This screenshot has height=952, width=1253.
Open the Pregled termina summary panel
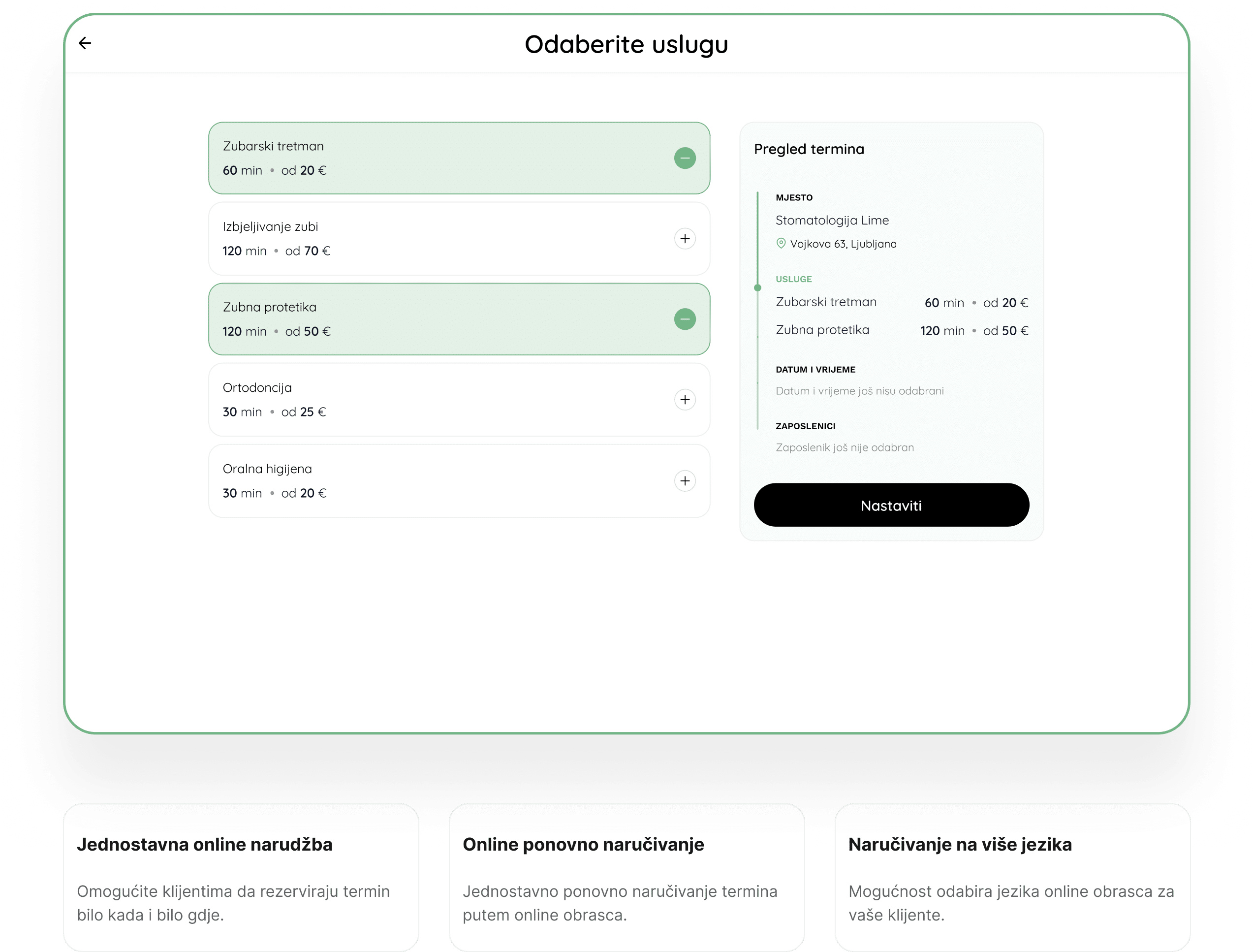pyautogui.click(x=809, y=149)
